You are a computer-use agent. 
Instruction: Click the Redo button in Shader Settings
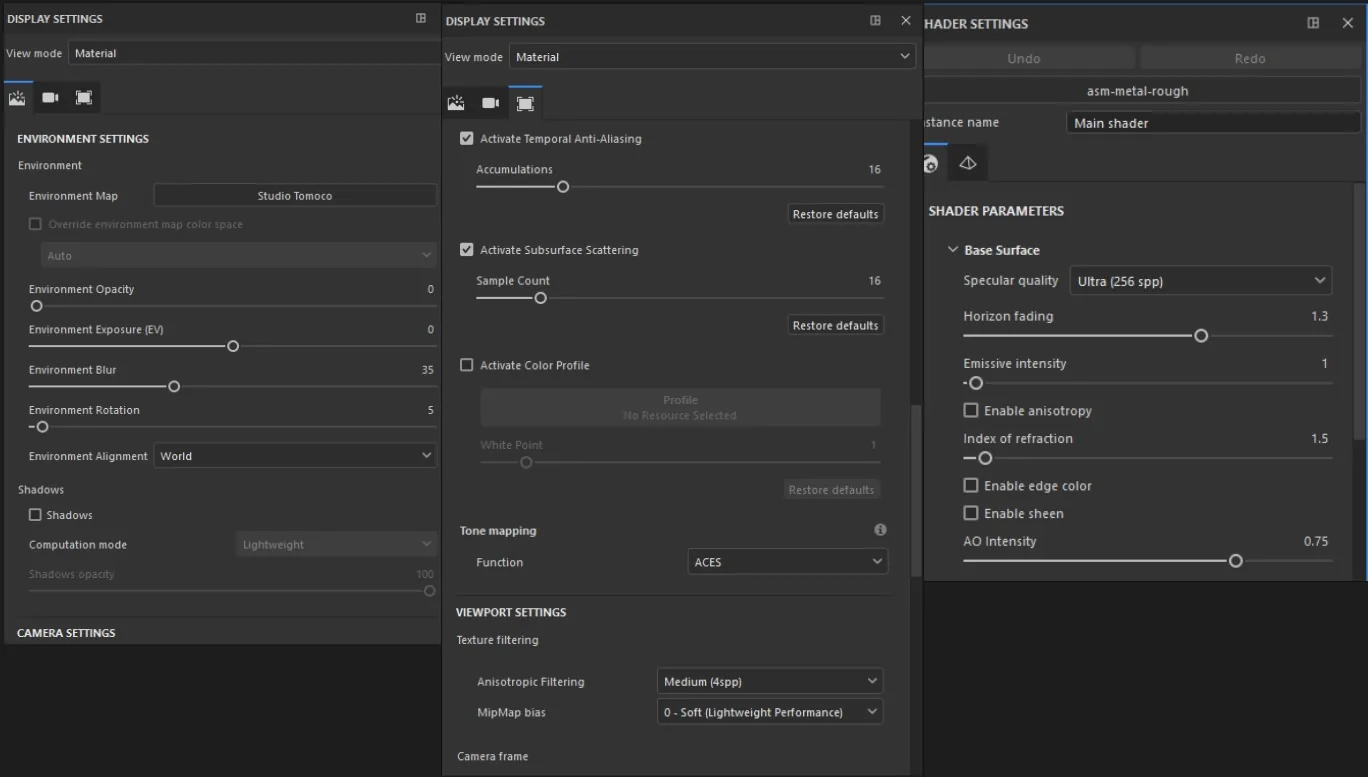pos(1250,58)
